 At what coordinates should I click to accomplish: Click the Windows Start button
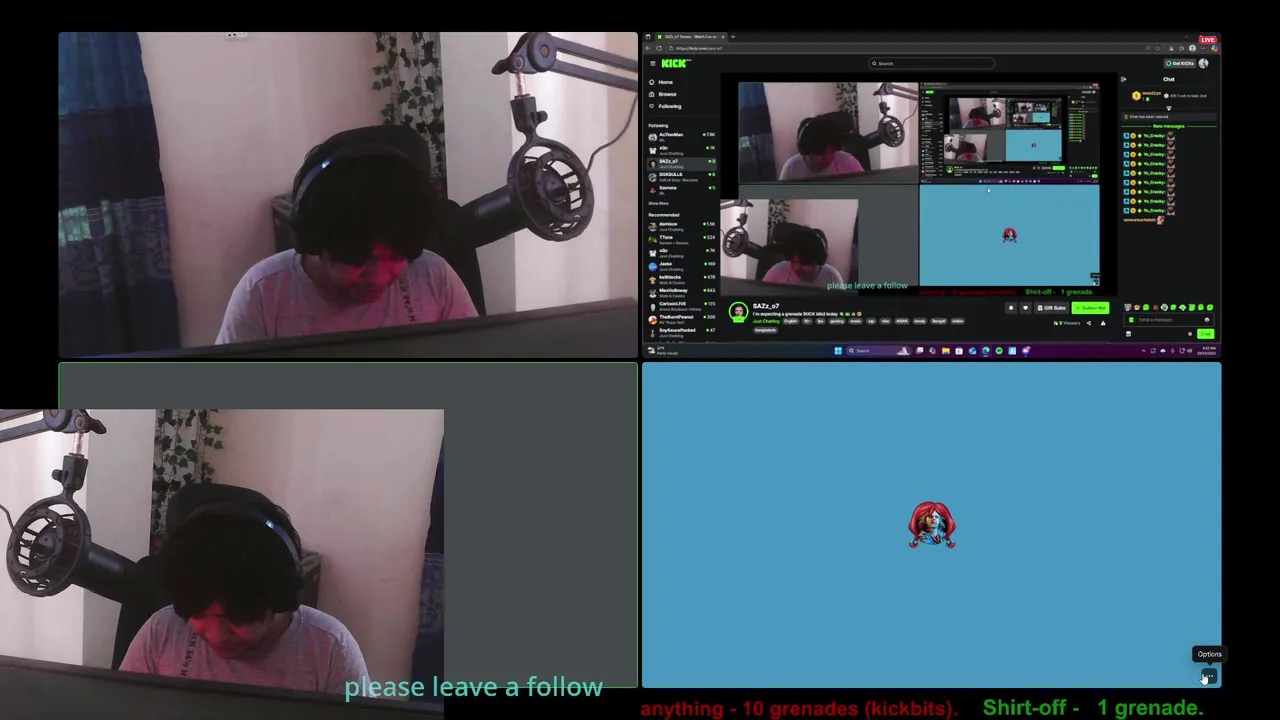tap(838, 351)
